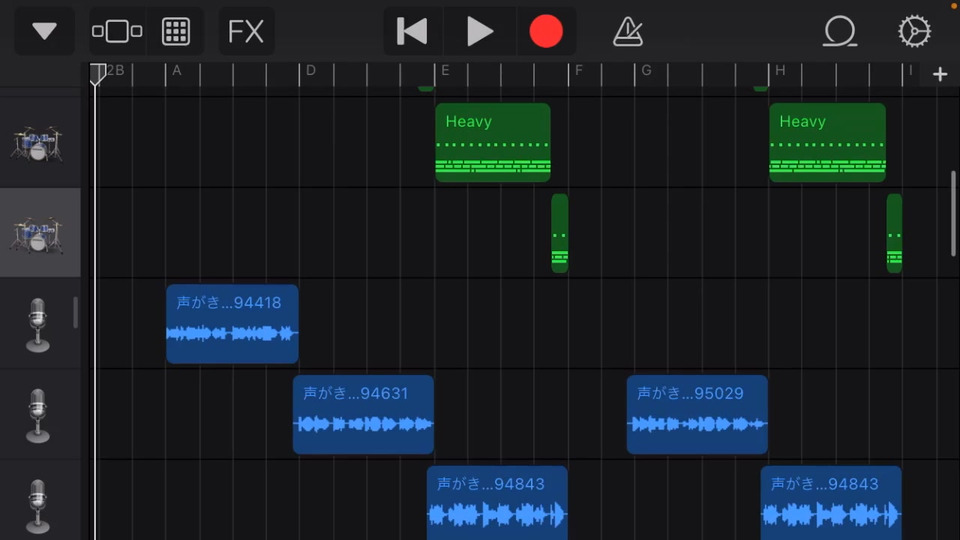This screenshot has height=540, width=960.
Task: Start playback with the Play button
Action: [479, 31]
